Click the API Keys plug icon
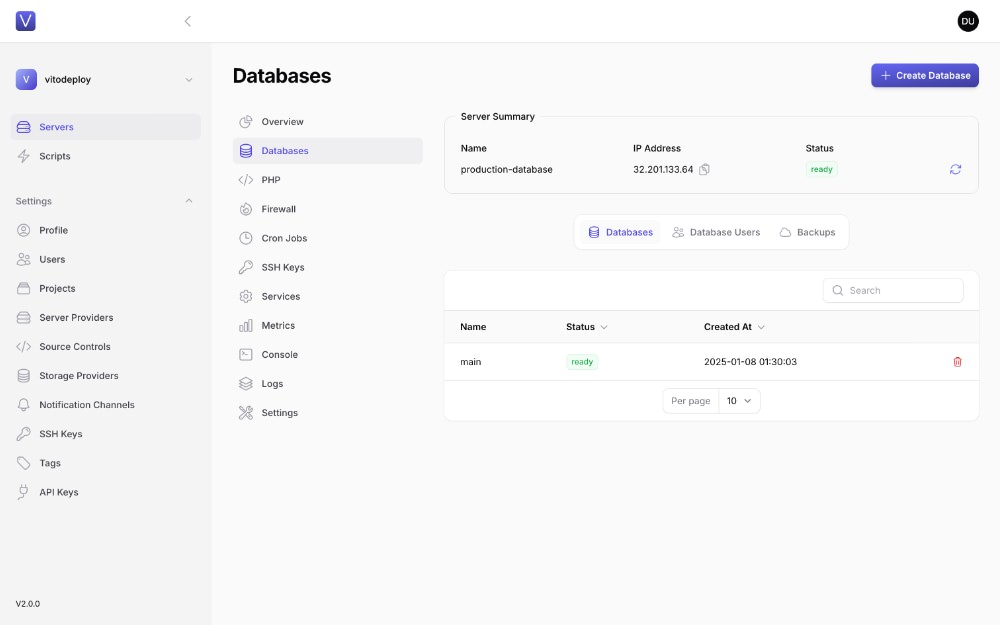 (24, 492)
